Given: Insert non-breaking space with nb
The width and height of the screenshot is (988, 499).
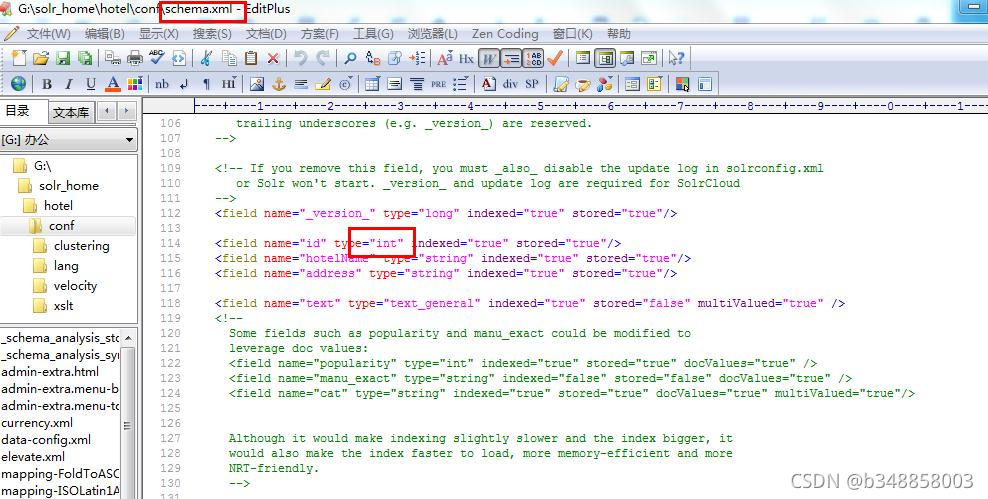Looking at the screenshot, I should coord(162,83).
